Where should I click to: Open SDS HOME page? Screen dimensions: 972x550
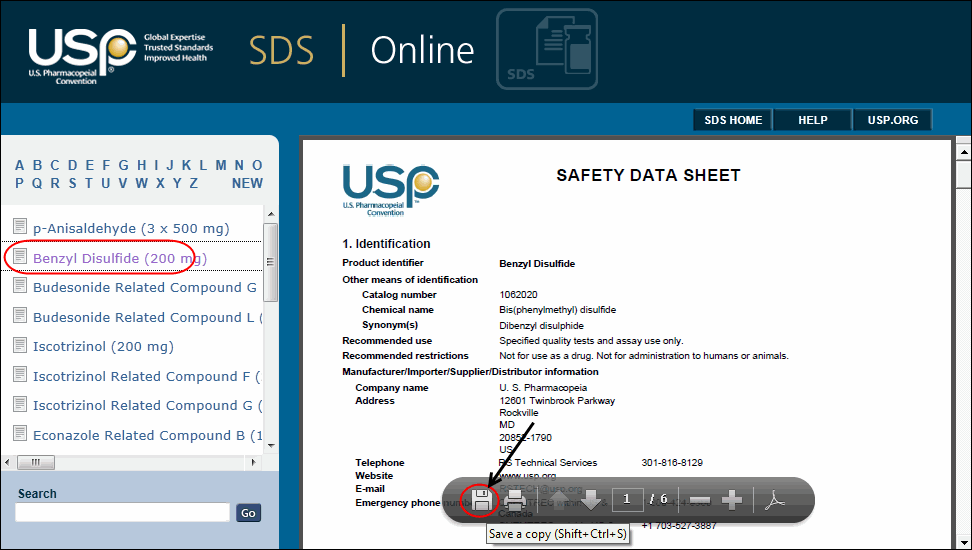point(733,120)
